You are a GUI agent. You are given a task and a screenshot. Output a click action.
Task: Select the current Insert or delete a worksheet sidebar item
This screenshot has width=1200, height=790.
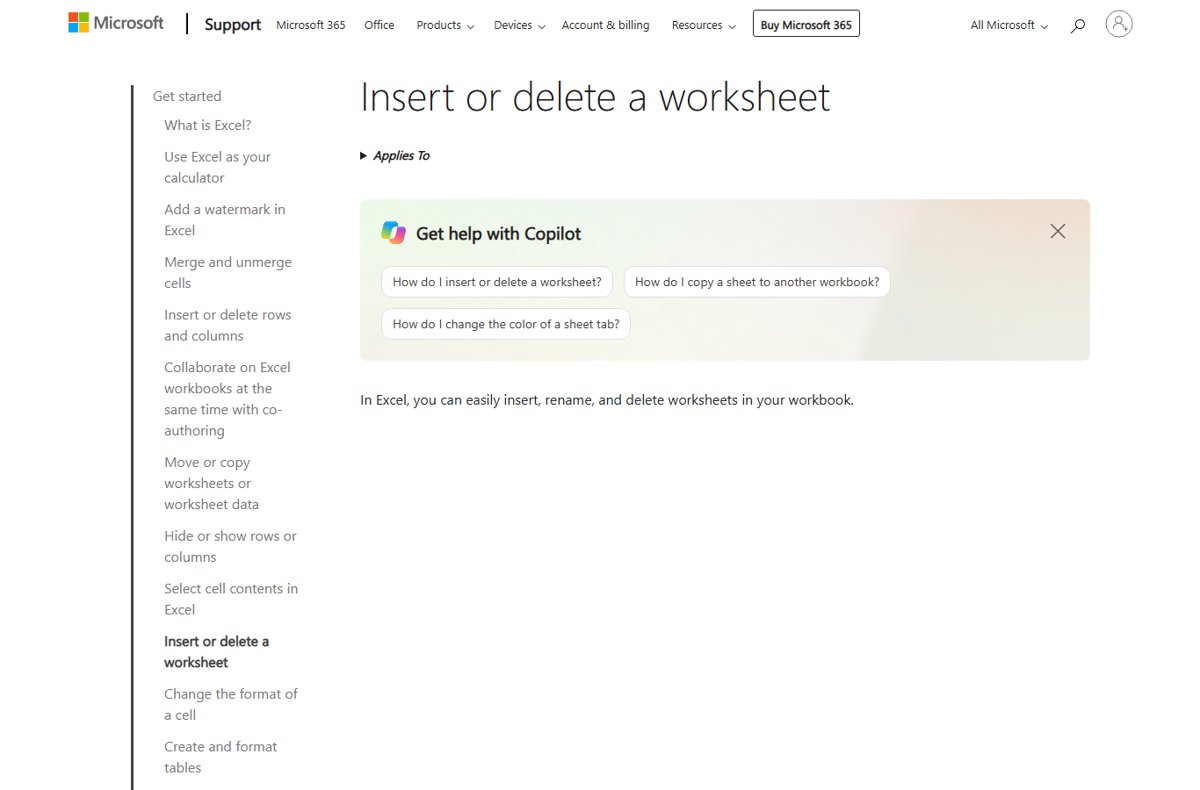click(216, 652)
